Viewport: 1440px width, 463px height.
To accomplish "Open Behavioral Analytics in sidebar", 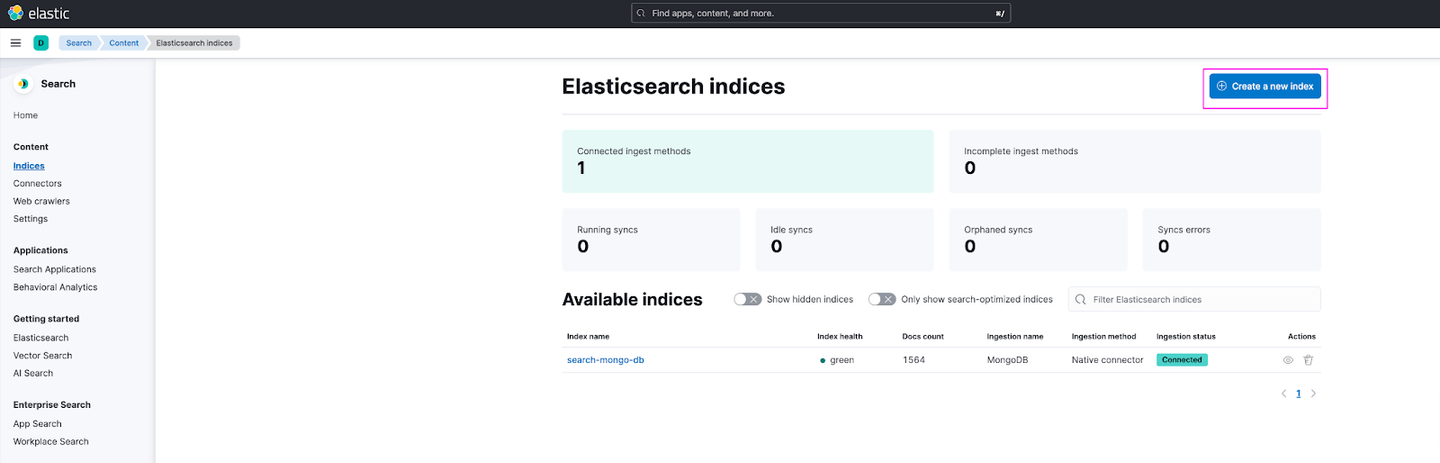I will (x=55, y=287).
